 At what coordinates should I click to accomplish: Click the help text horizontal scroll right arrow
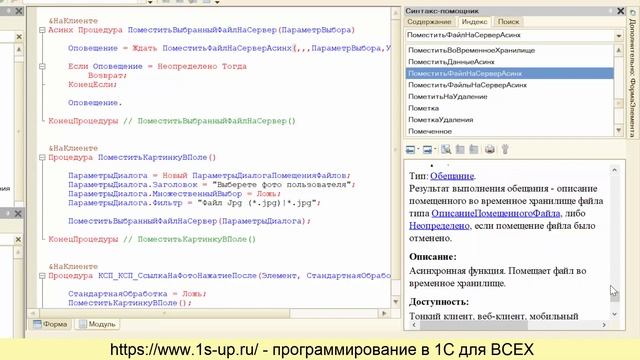click(x=604, y=325)
